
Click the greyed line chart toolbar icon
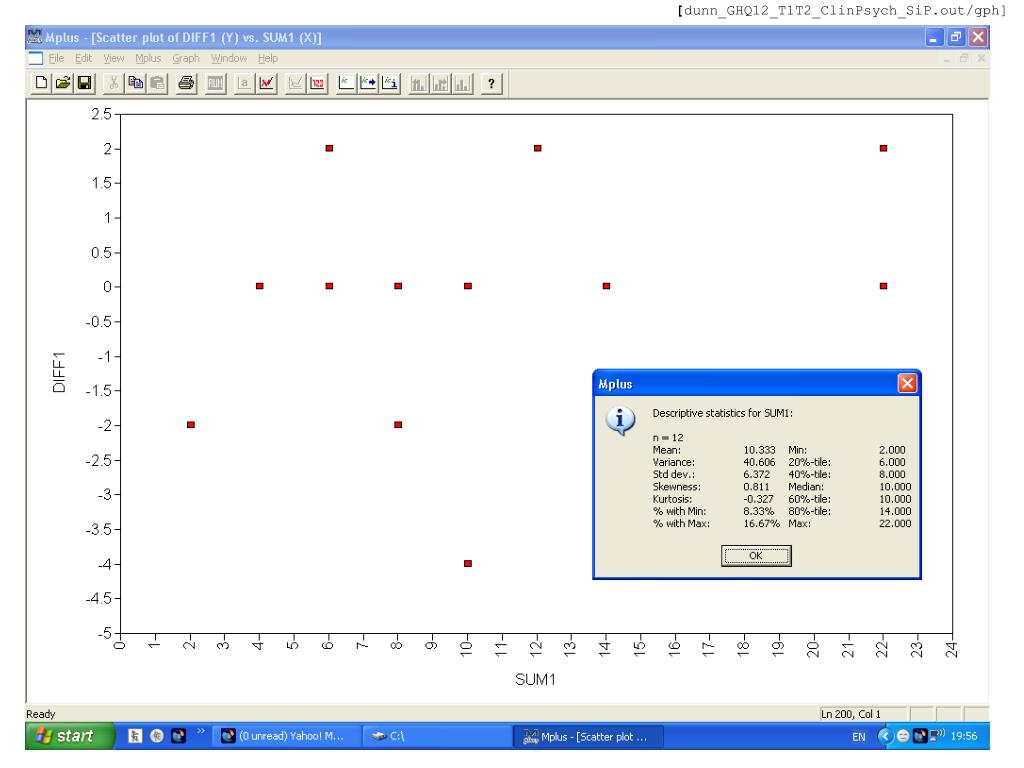(x=295, y=83)
